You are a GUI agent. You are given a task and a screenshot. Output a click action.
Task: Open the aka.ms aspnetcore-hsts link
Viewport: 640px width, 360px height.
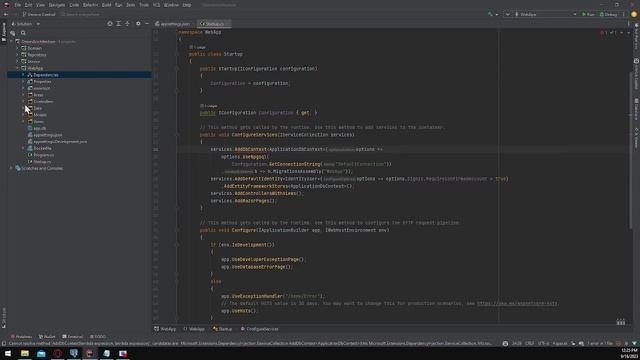tap(517, 303)
